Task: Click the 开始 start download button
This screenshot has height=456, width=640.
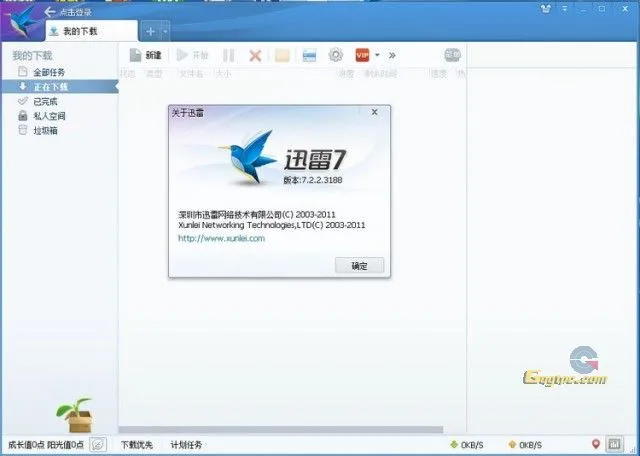Action: [x=193, y=55]
